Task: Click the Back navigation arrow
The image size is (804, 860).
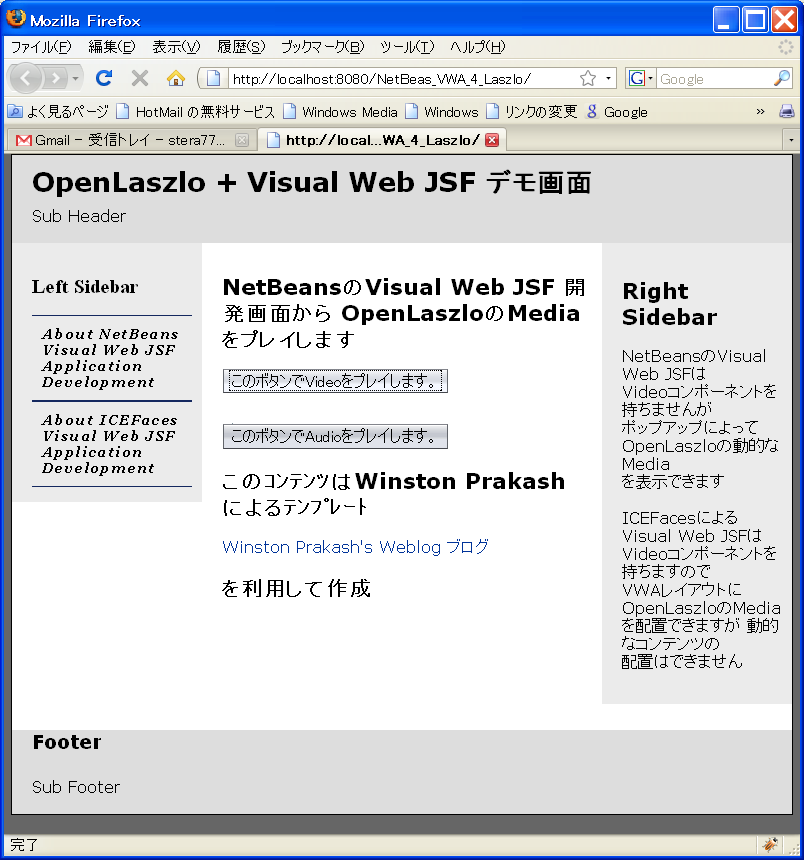Action: click(x=26, y=78)
